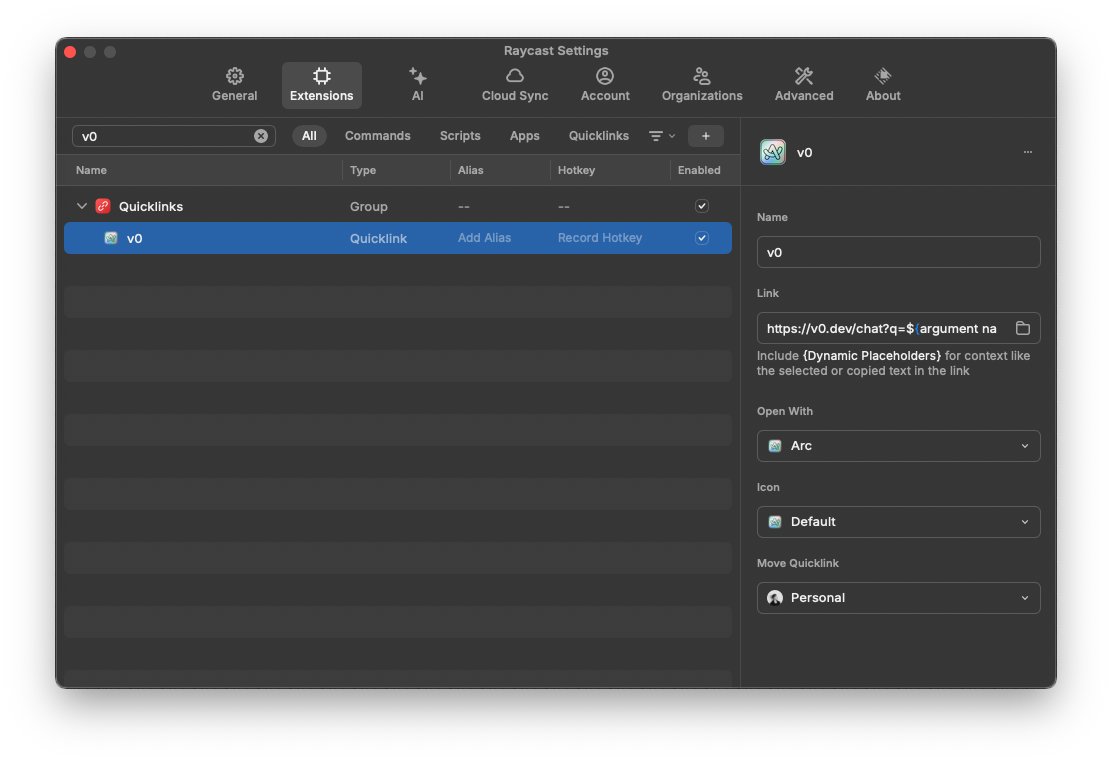Open the Move Quicklink Personal dropdown
This screenshot has width=1112, height=762.
(x=899, y=597)
